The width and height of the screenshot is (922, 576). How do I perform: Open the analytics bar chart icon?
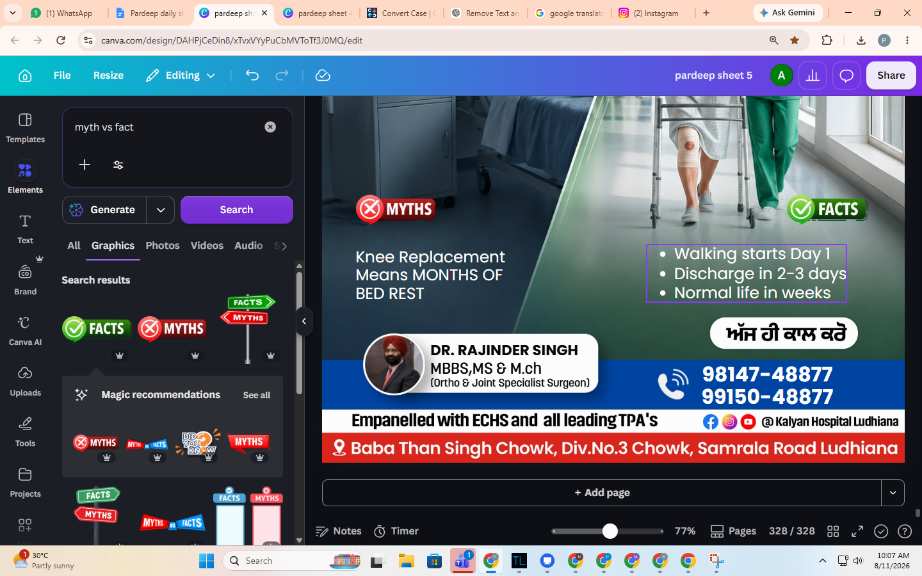(x=813, y=75)
